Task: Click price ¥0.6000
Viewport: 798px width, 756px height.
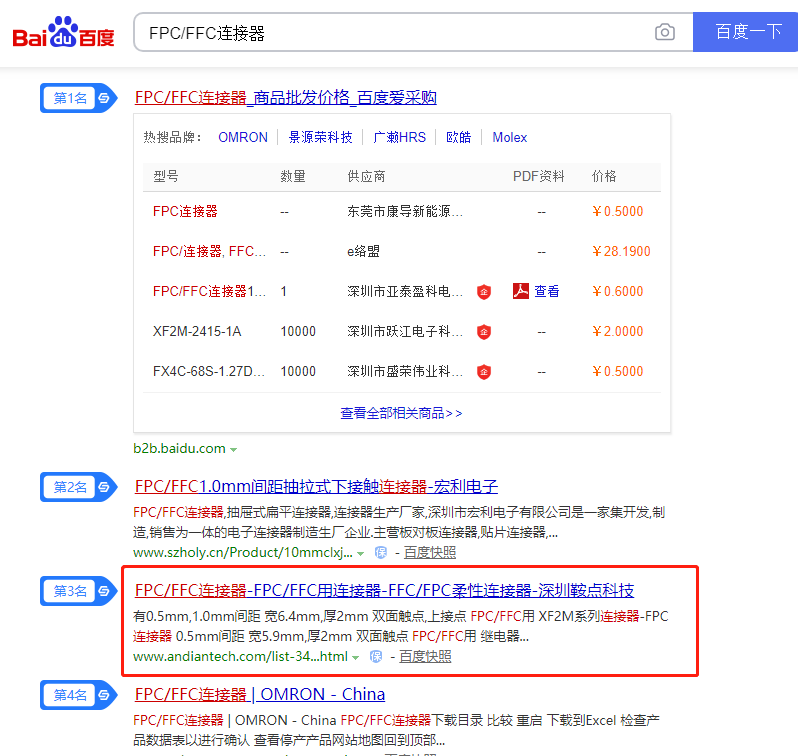Action: pyautogui.click(x=618, y=291)
